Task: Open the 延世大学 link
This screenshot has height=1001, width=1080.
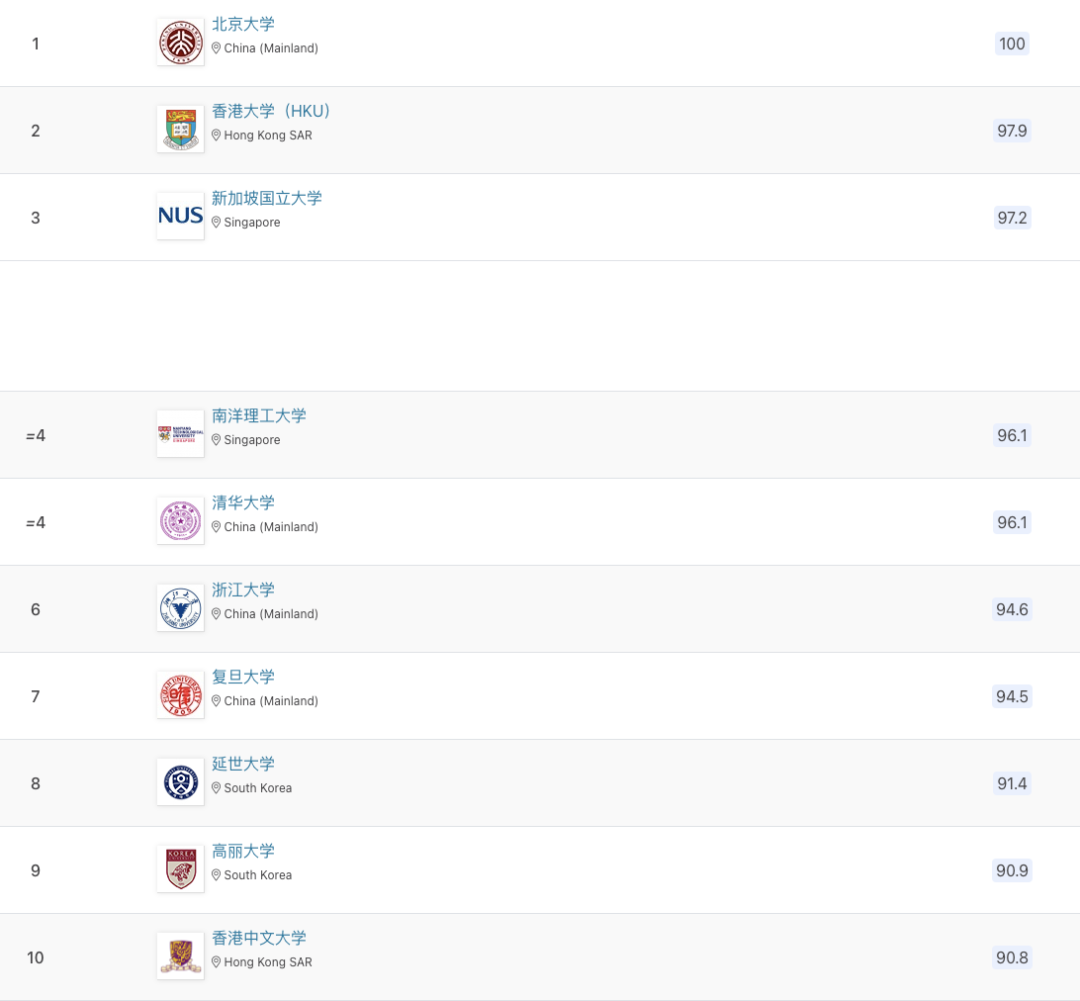Action: coord(243,764)
